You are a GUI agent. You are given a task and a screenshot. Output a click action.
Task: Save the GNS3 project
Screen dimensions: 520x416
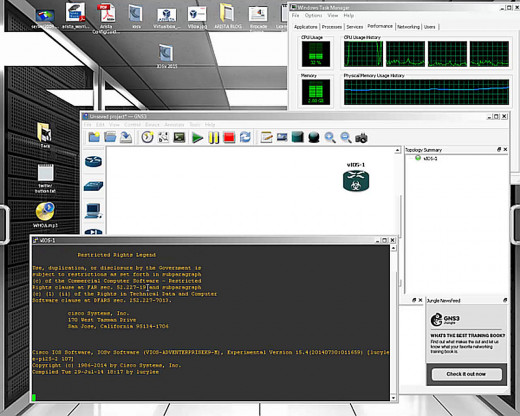(x=126, y=137)
